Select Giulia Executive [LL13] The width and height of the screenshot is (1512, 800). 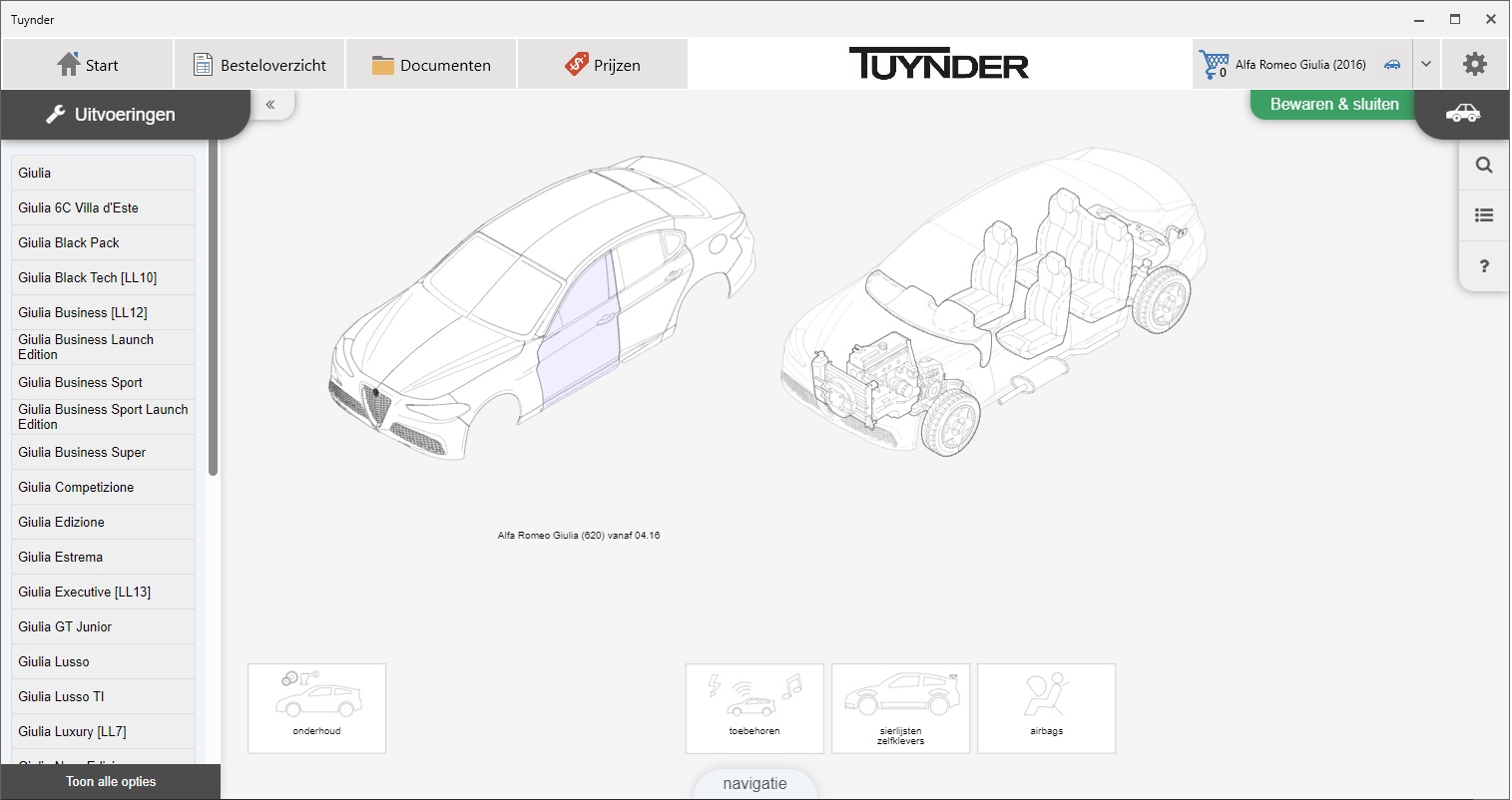pyautogui.click(x=103, y=592)
